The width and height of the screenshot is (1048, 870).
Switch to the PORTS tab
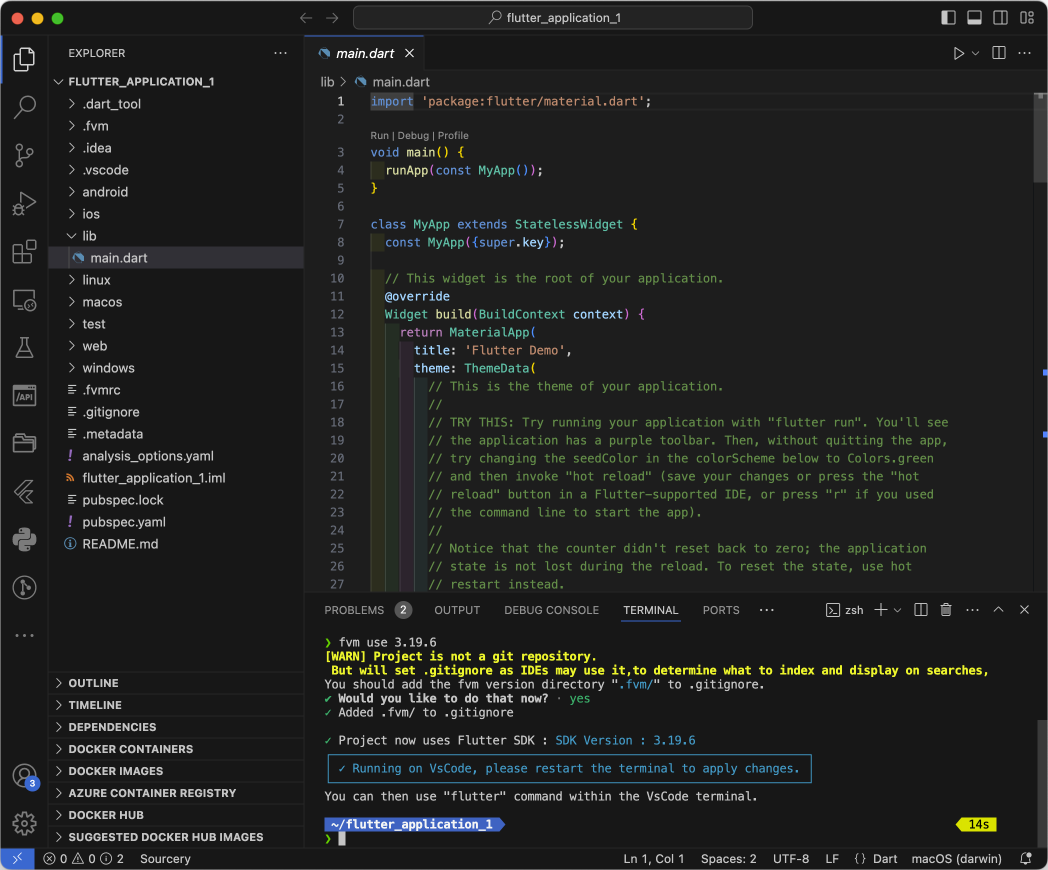coord(720,610)
